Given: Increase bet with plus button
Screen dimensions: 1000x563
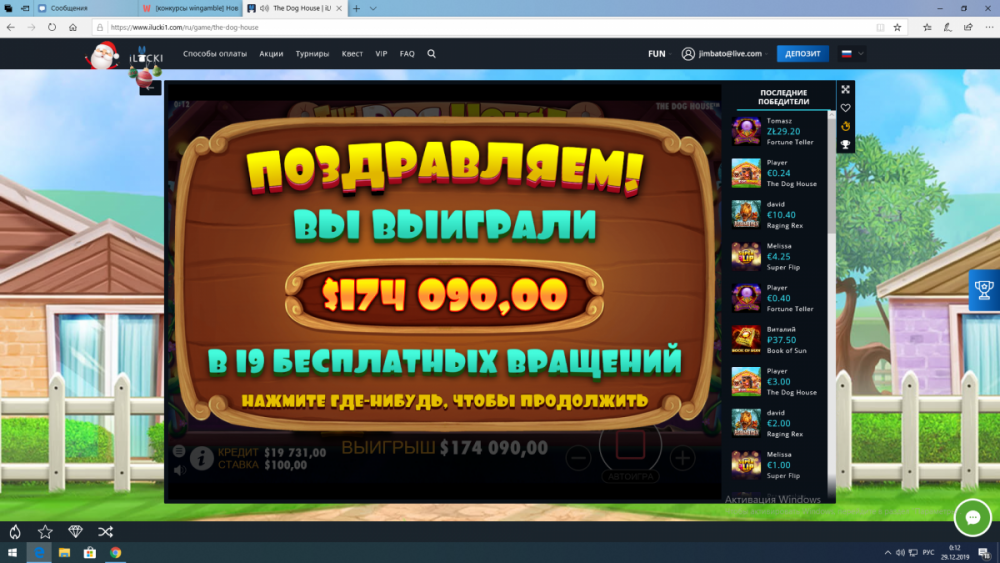Looking at the screenshot, I should click(682, 458).
